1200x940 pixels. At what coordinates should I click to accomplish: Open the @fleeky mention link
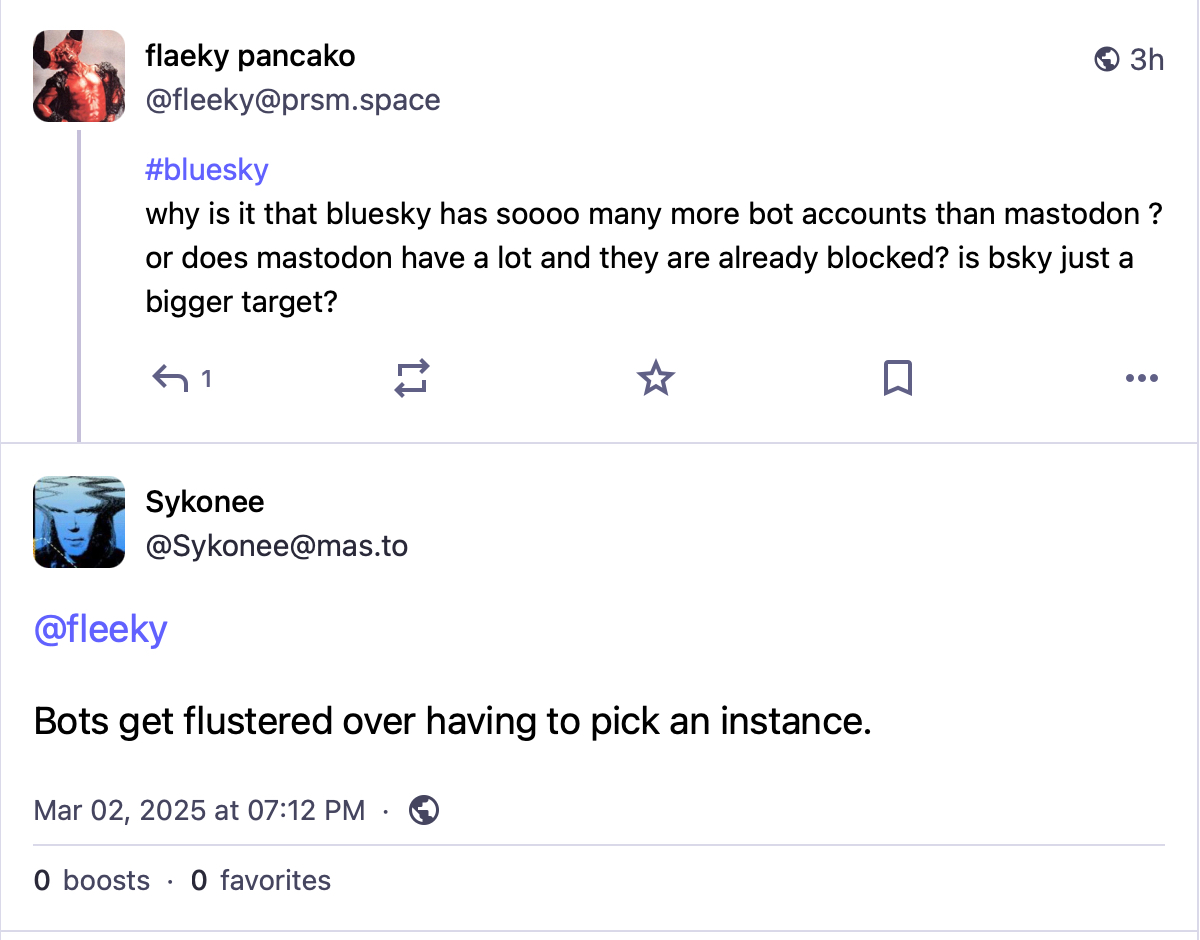pyautogui.click(x=101, y=630)
